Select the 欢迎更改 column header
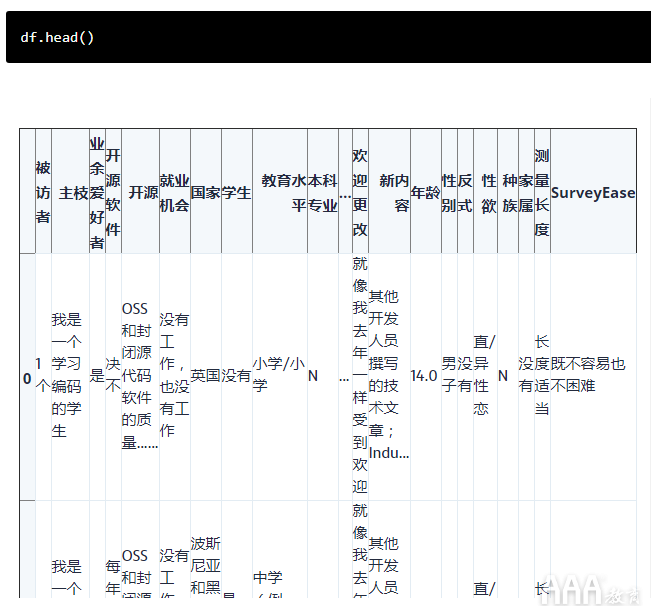Image resolution: width=651 pixels, height=611 pixels. [x=360, y=192]
